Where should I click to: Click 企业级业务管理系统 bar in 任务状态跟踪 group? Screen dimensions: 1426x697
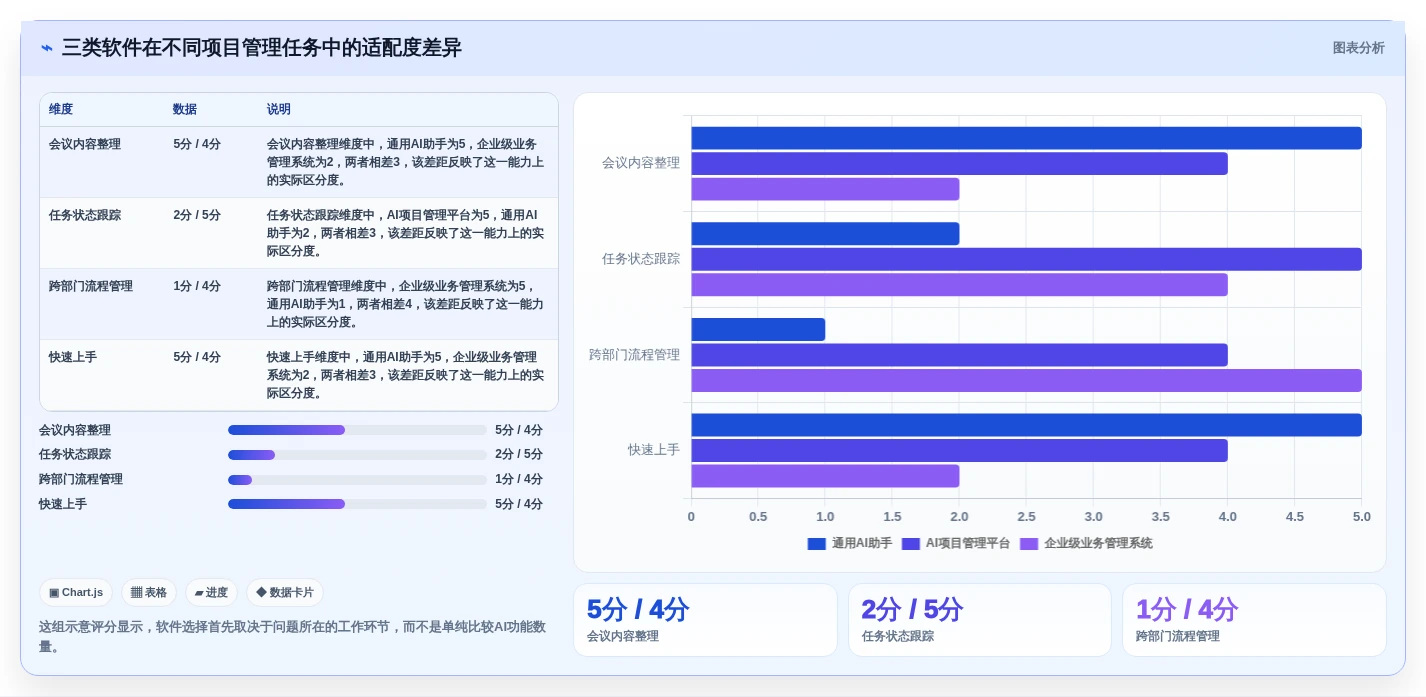coord(959,285)
